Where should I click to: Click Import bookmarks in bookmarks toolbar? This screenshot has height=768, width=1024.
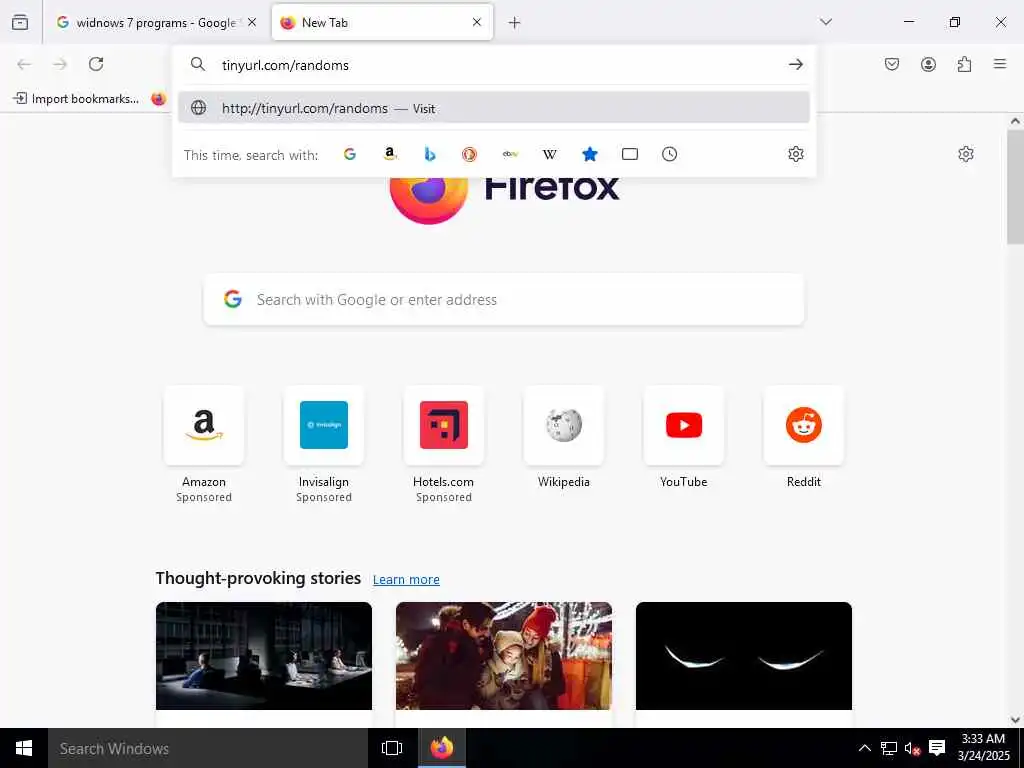(x=76, y=99)
